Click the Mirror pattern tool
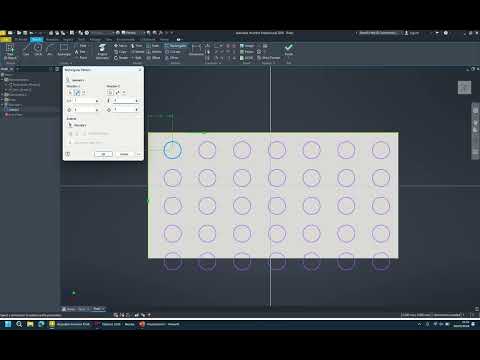 (172, 58)
